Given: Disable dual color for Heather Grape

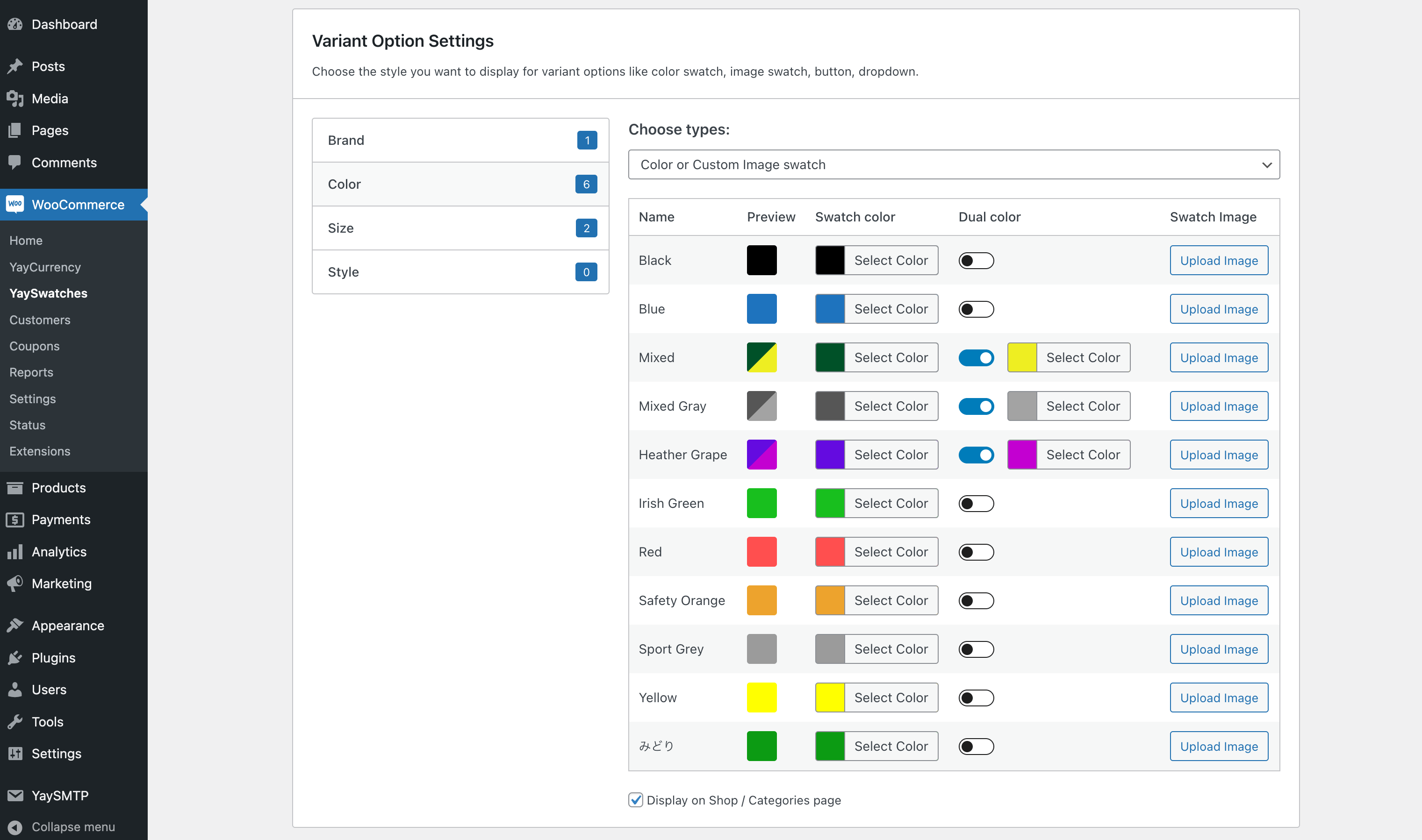Looking at the screenshot, I should [x=977, y=455].
